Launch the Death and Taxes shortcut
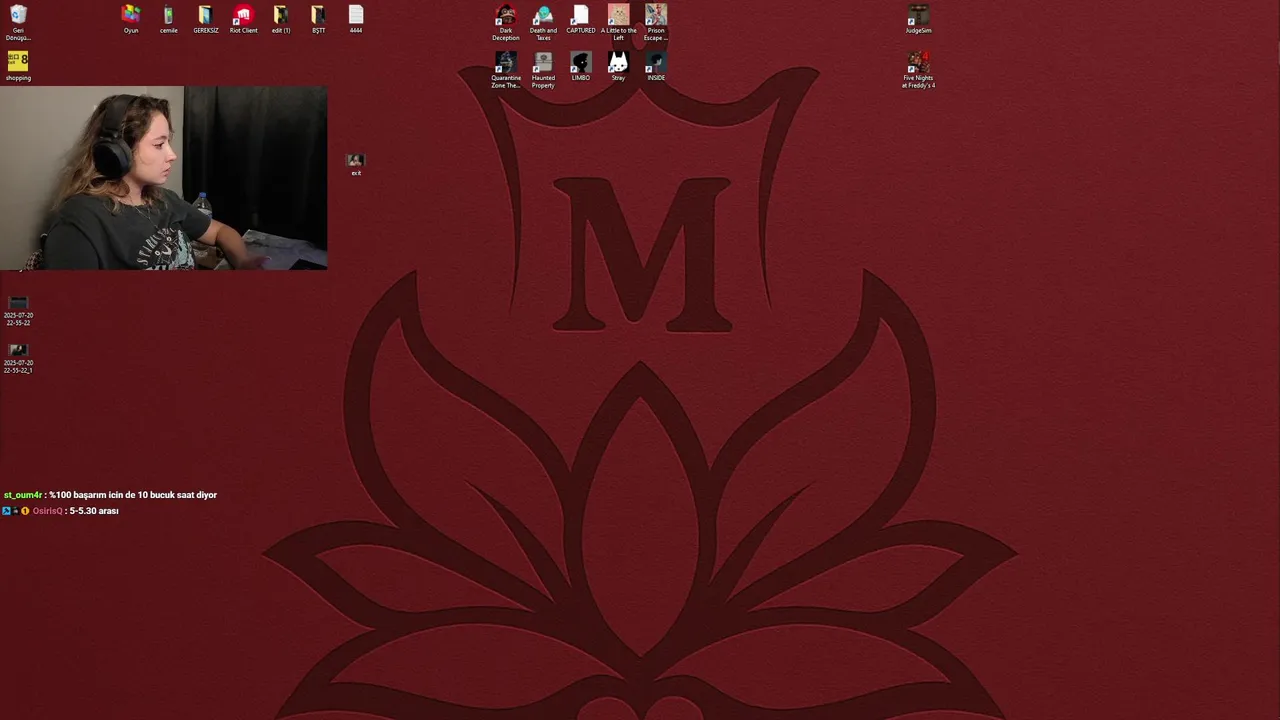The width and height of the screenshot is (1280, 720). [543, 22]
